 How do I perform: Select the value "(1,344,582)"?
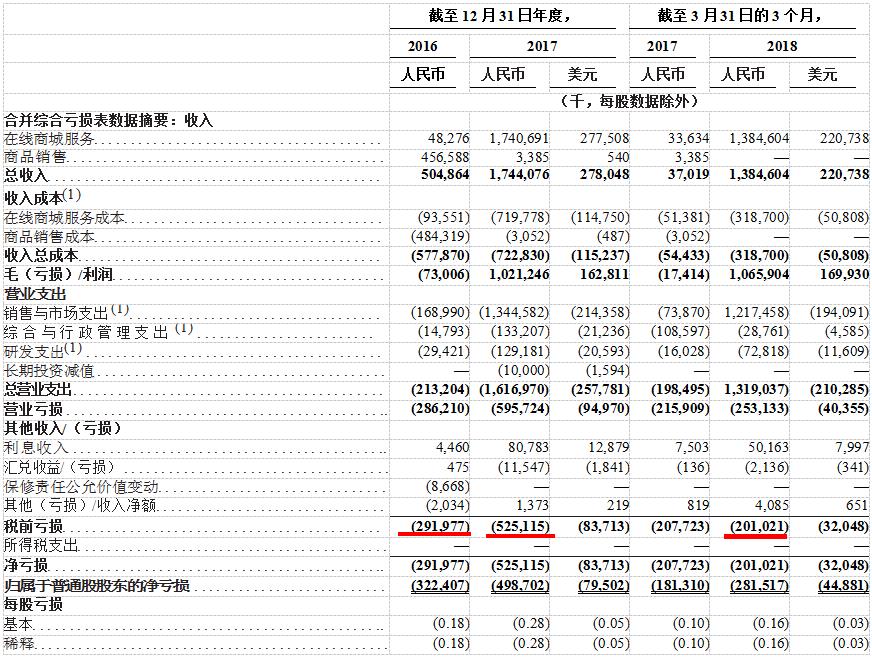pyautogui.click(x=514, y=313)
